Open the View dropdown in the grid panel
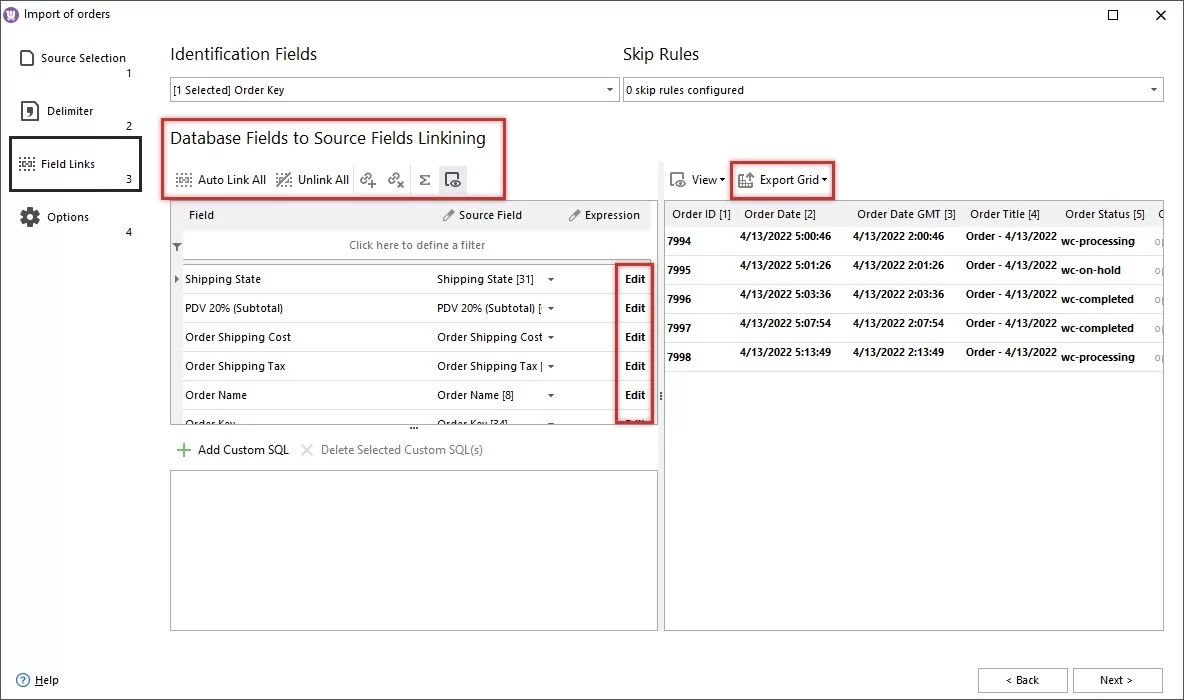Image resolution: width=1184 pixels, height=700 pixels. tap(697, 180)
